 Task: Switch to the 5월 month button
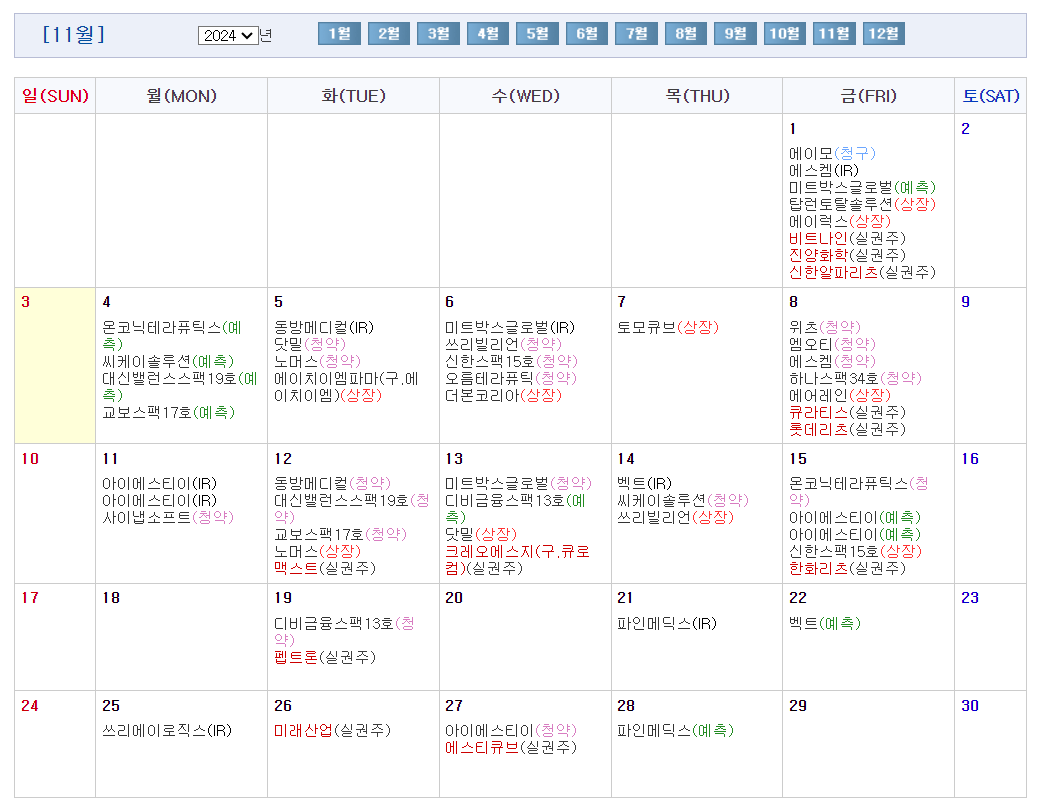click(x=537, y=34)
